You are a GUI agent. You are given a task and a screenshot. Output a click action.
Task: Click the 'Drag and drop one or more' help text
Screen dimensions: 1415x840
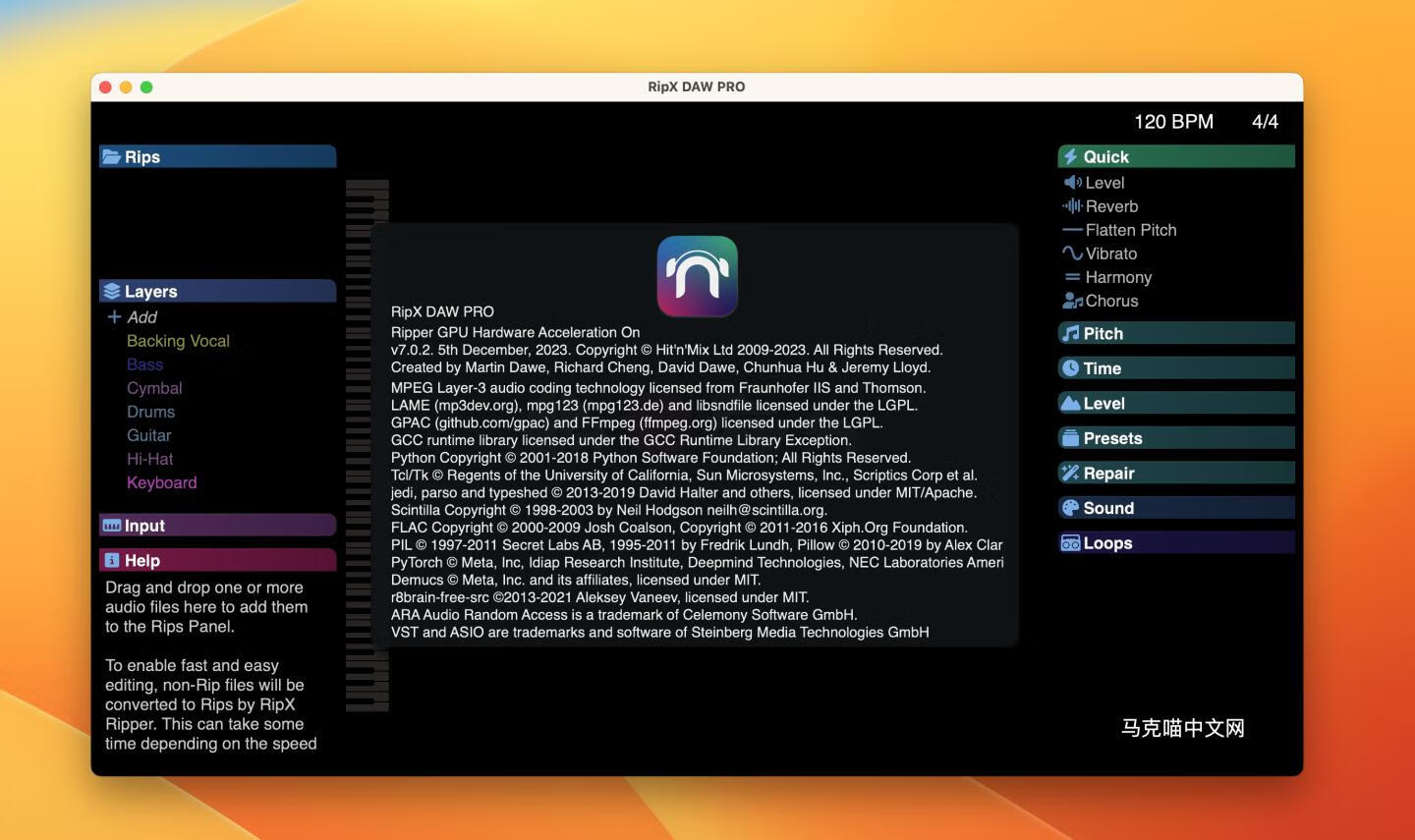(x=204, y=588)
